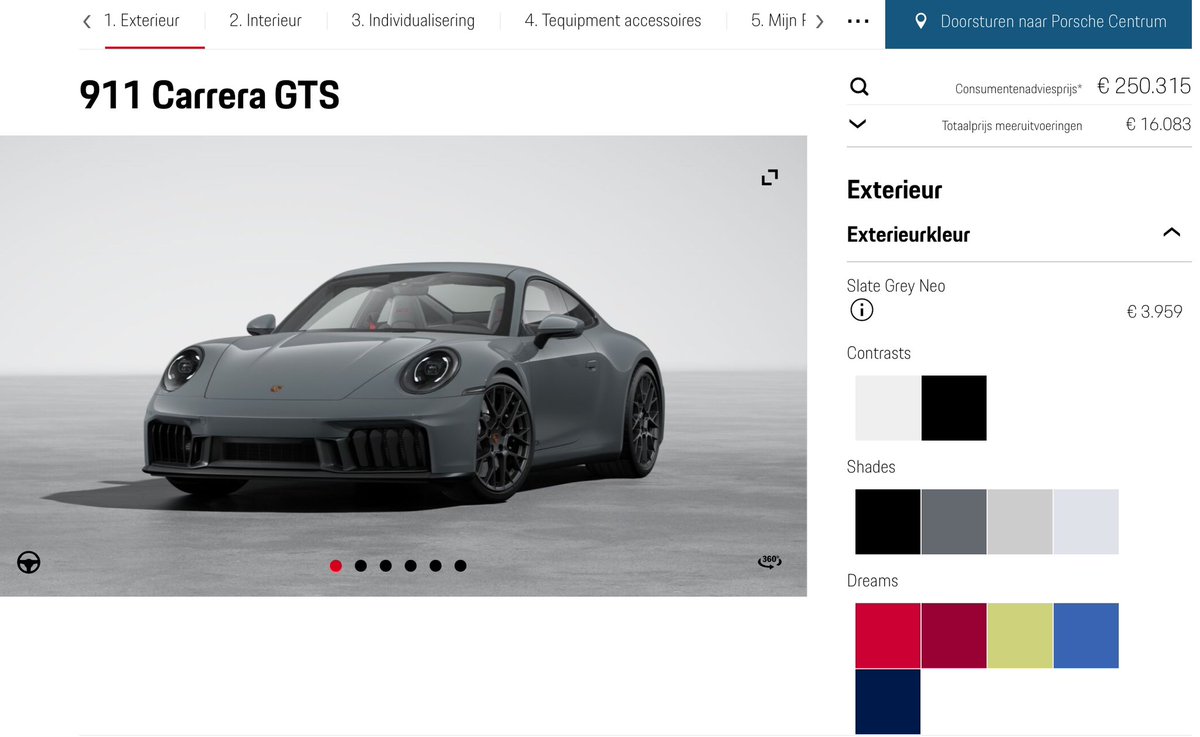Switch to interior view steering wheel icon

[29, 562]
